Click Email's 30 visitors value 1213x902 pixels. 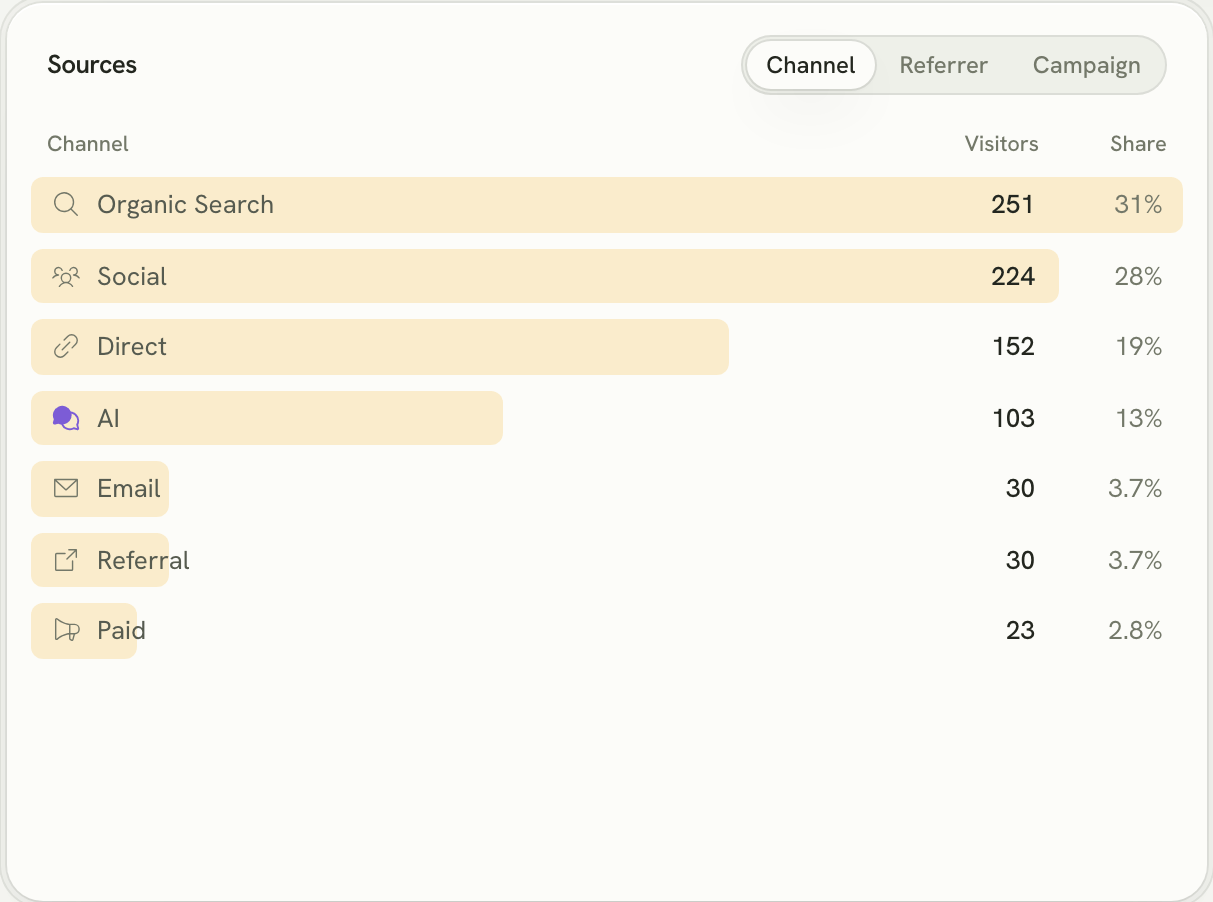pyautogui.click(x=1020, y=489)
